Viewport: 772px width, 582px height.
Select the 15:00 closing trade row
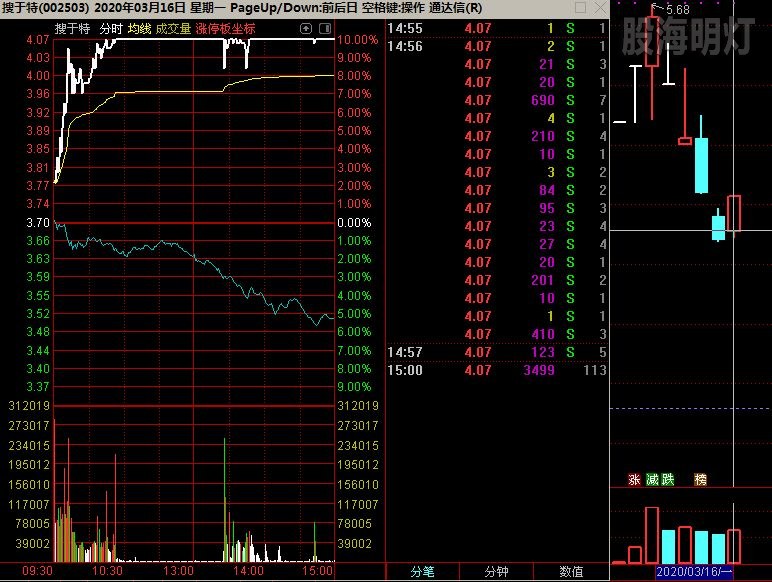pyautogui.click(x=497, y=370)
